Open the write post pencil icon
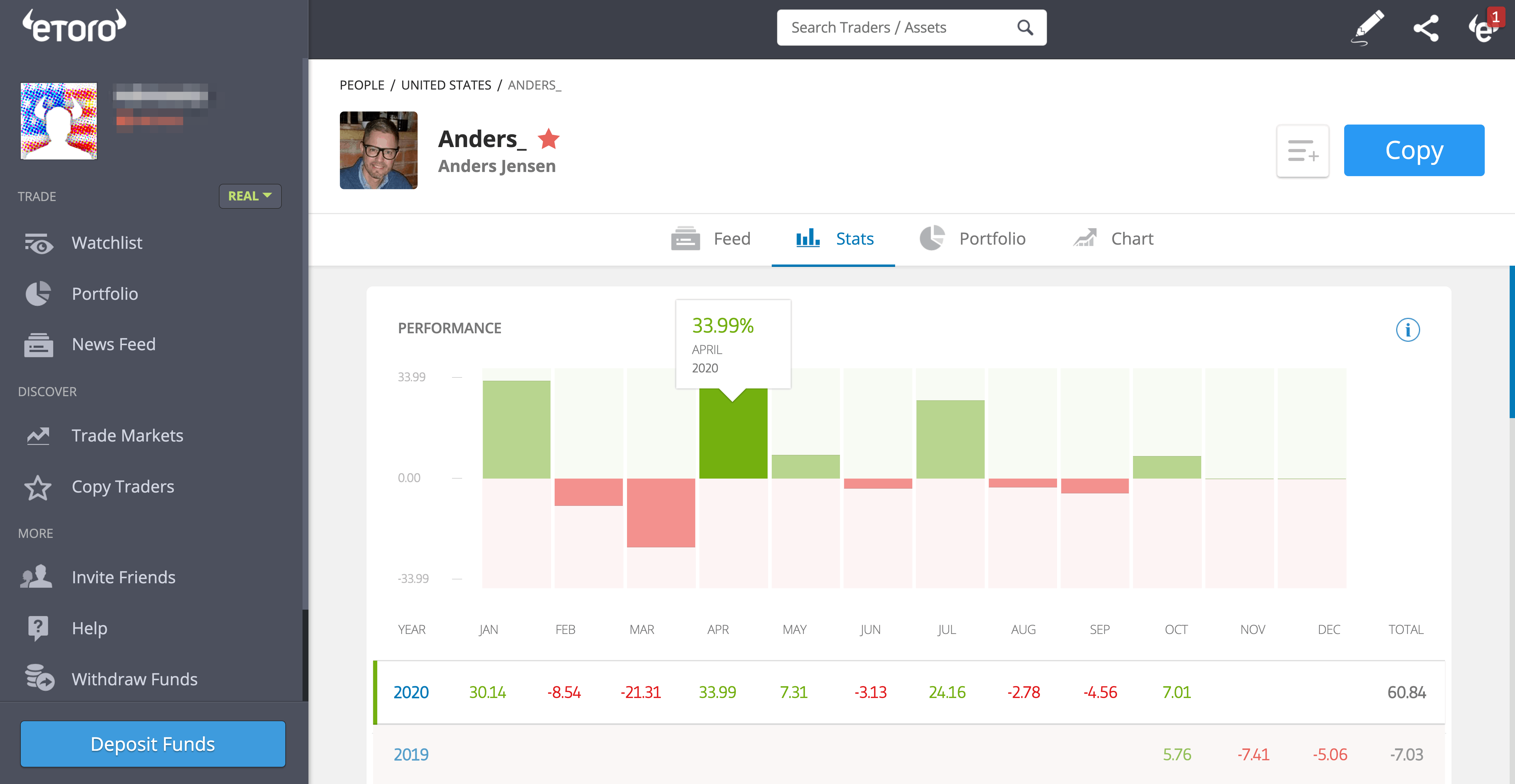The image size is (1515, 784). pyautogui.click(x=1367, y=28)
